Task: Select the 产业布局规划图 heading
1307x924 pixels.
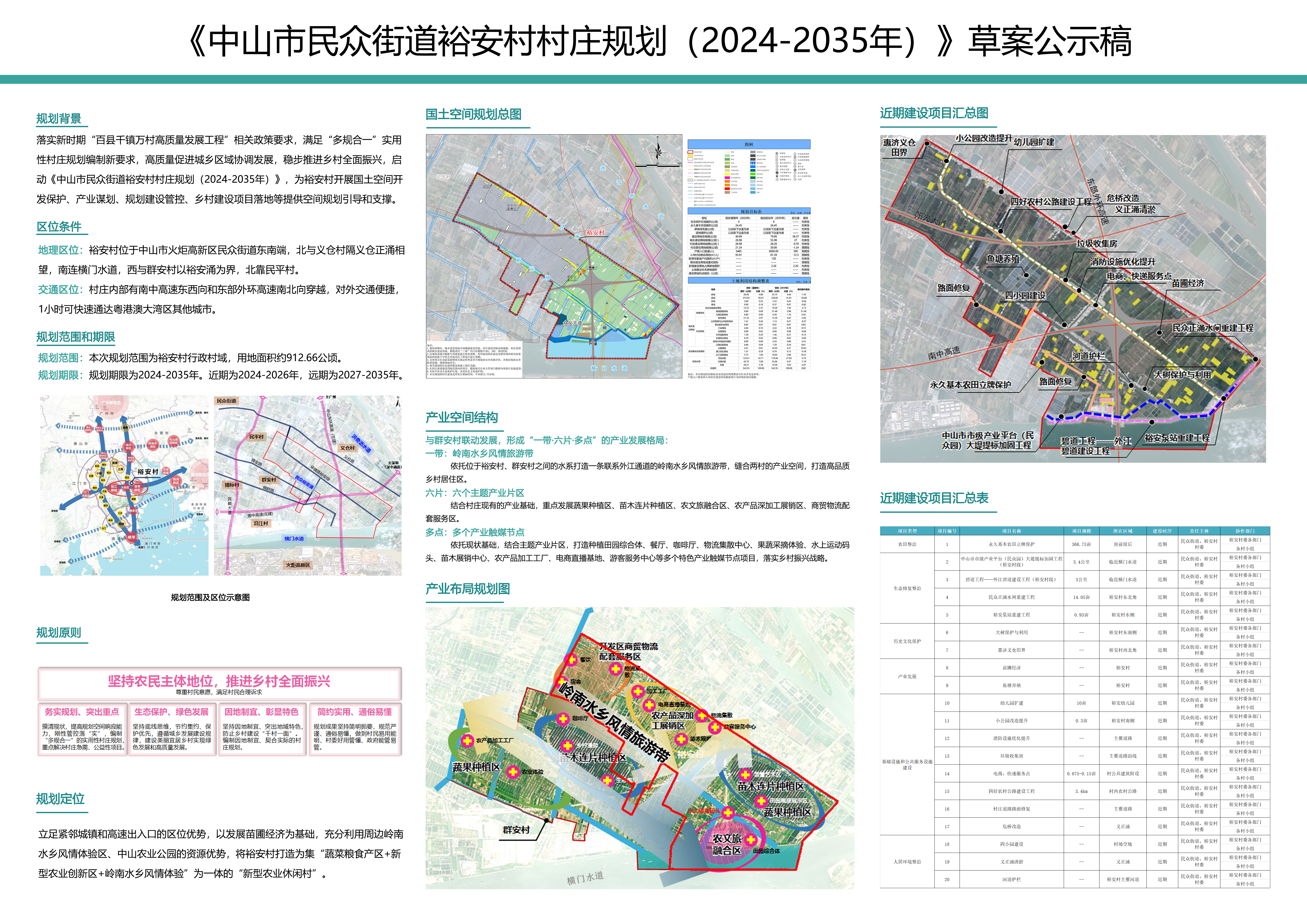Action: (468, 589)
